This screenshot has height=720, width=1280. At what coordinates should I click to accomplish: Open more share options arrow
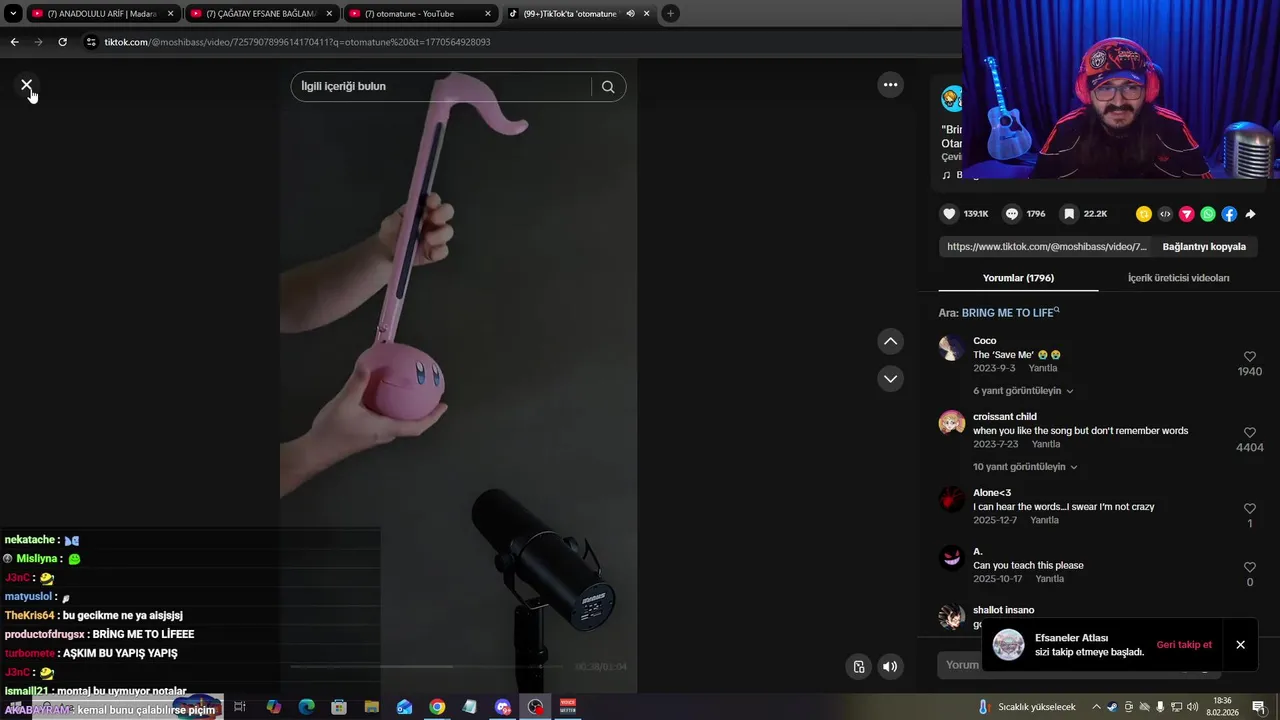point(1250,214)
